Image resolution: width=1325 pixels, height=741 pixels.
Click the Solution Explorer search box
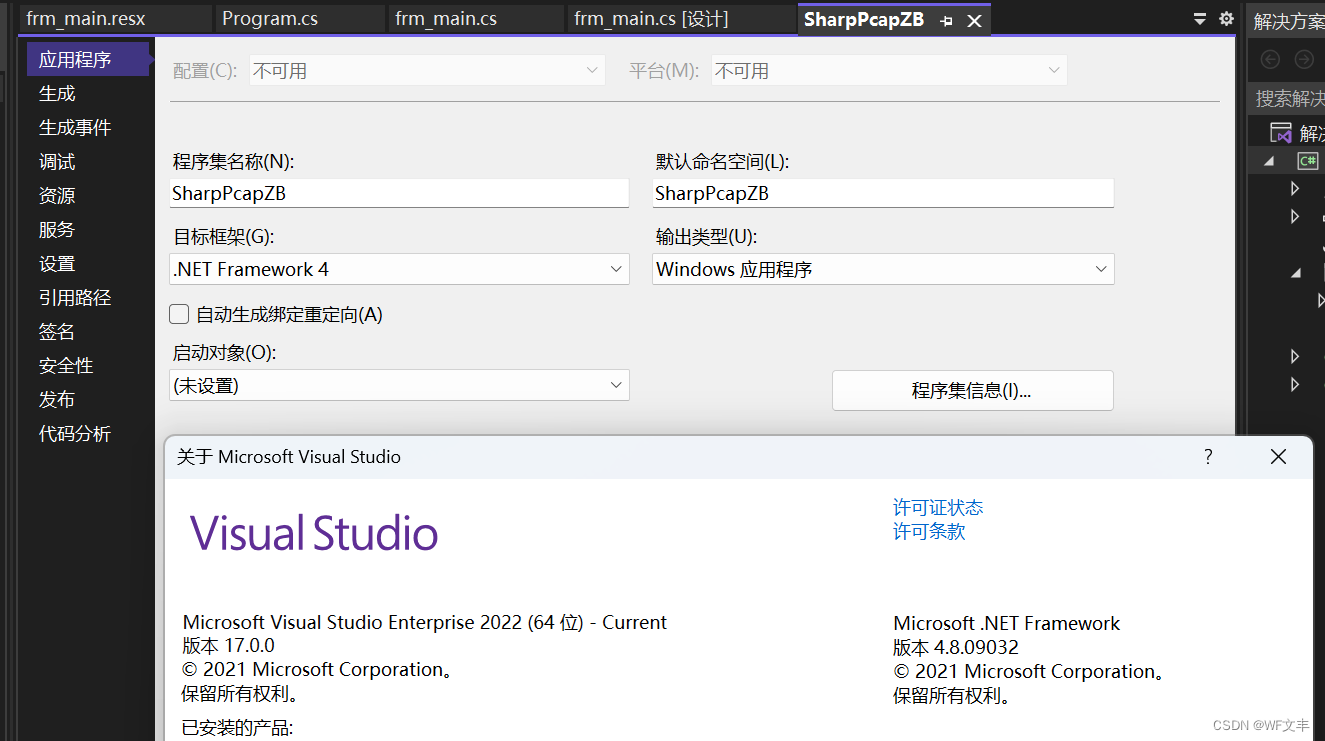[x=1287, y=98]
